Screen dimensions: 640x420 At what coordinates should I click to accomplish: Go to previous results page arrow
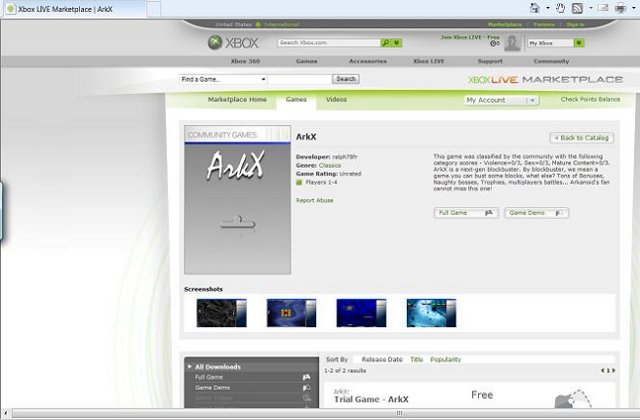[602, 371]
